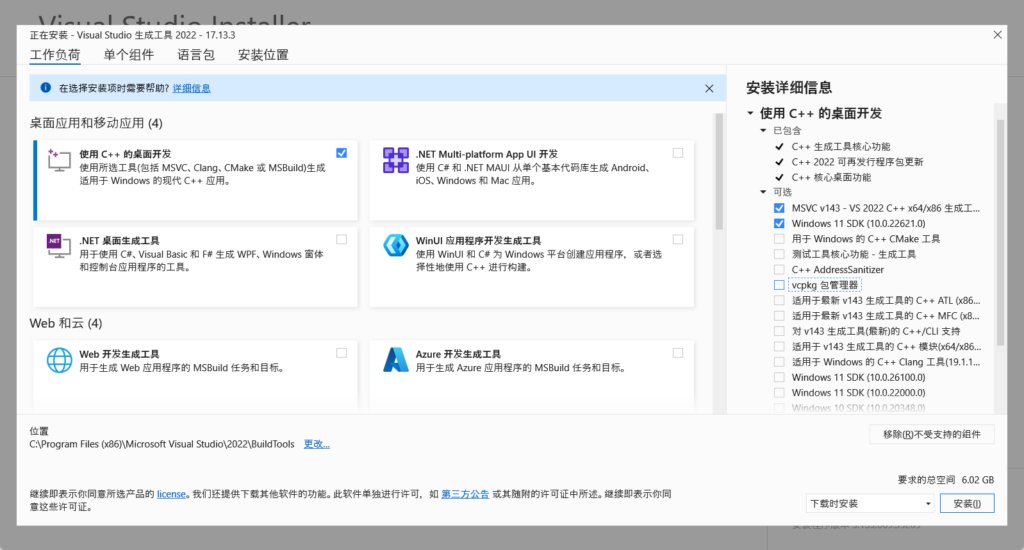The image size is (1024, 550).
Task: Click the Web development build tools globe icon
Action: (60, 360)
